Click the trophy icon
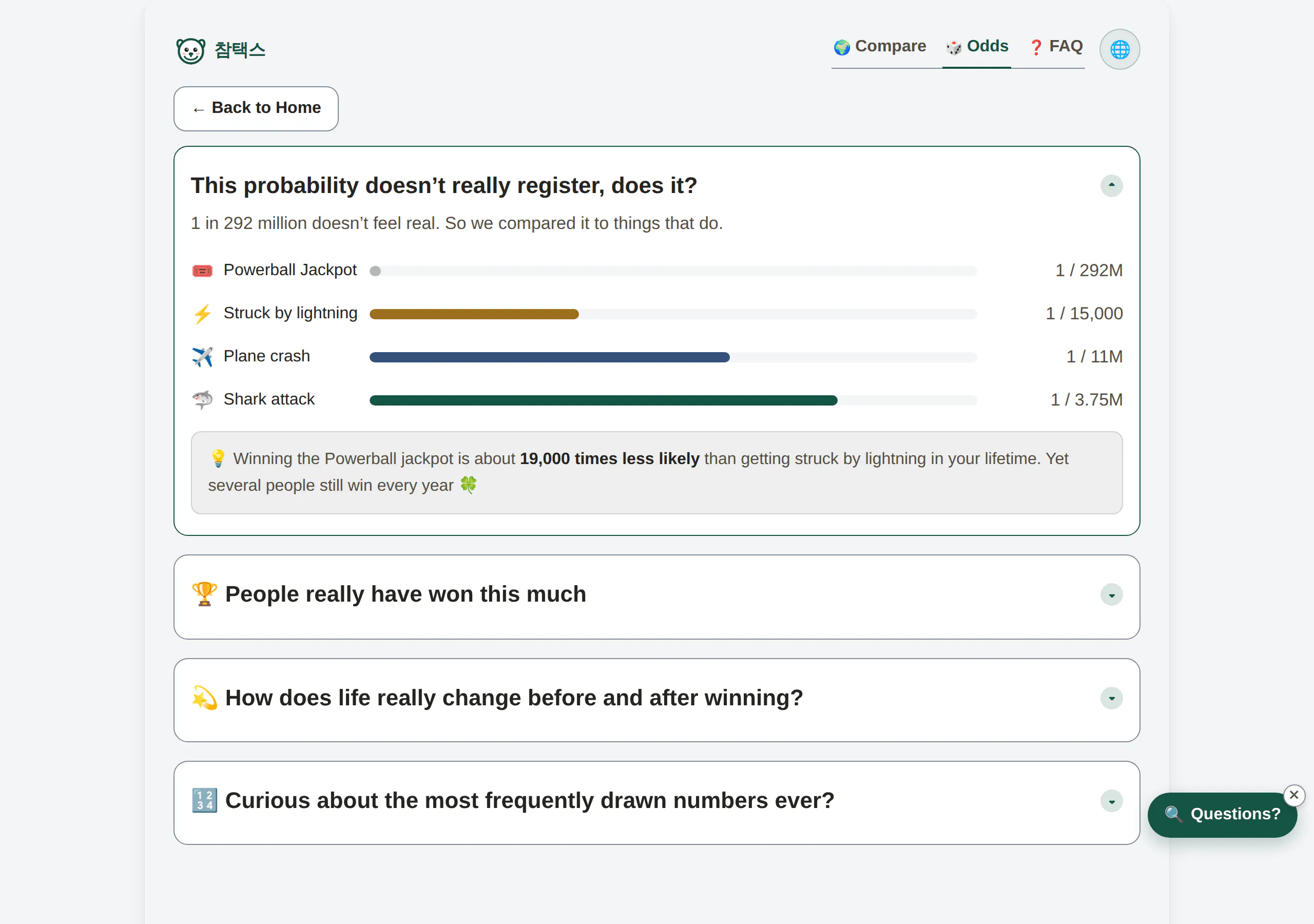1314x924 pixels. coord(204,594)
